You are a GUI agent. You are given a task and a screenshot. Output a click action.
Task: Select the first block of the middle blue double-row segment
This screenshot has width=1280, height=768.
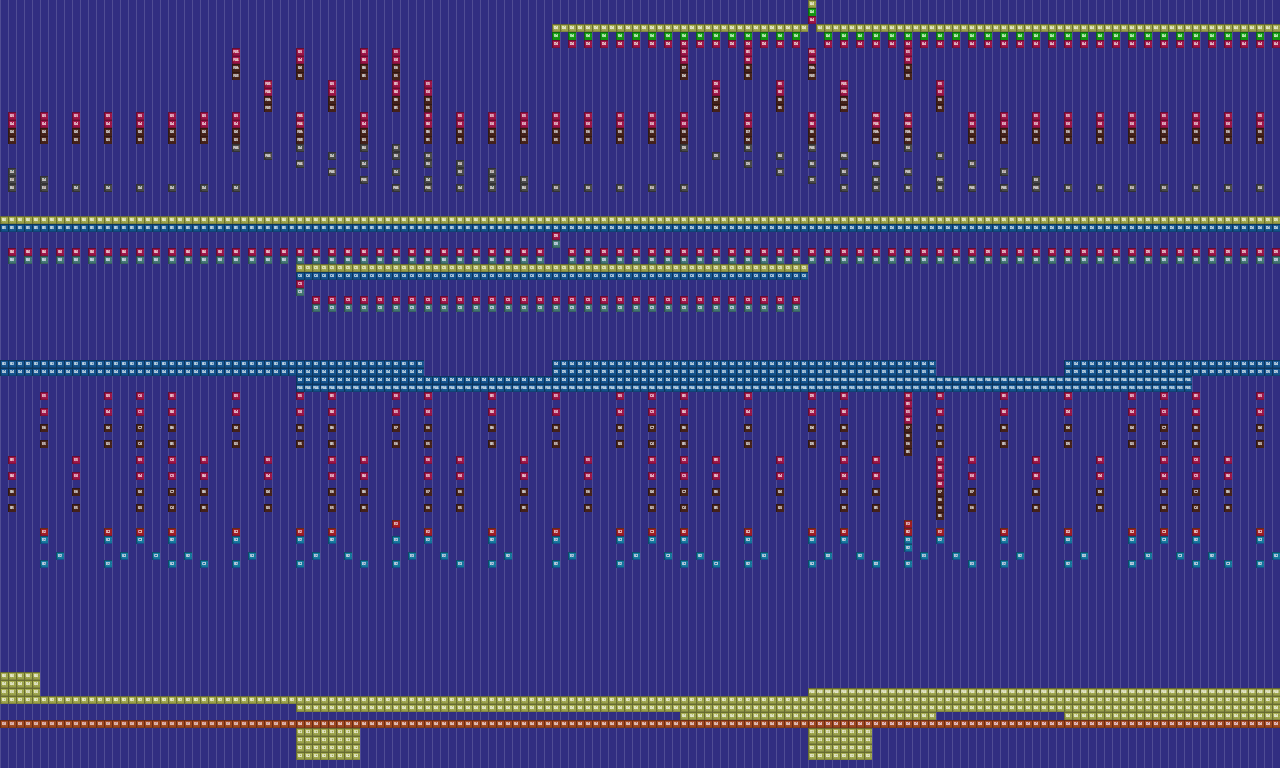[x=556, y=364]
